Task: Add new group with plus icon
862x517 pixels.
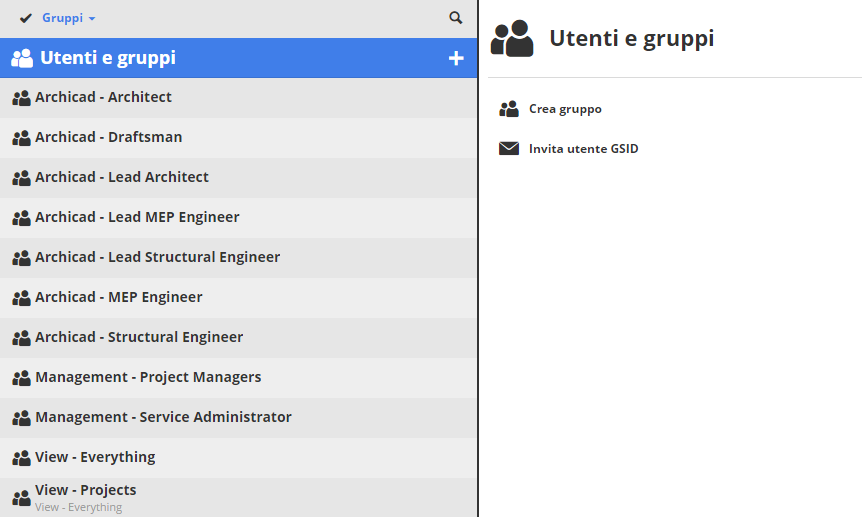Action: pos(456,59)
